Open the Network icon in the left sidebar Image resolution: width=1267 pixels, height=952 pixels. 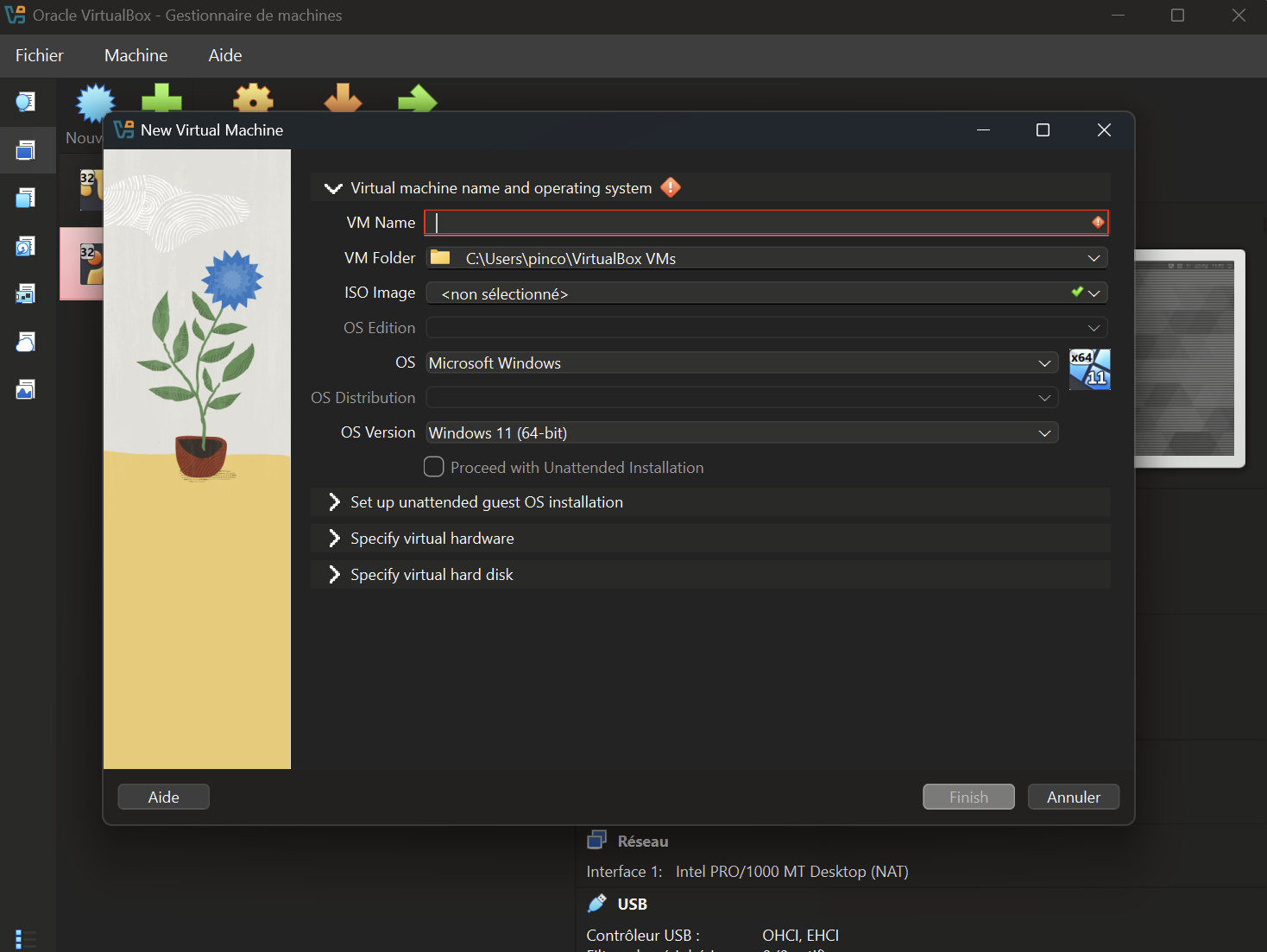point(26,294)
